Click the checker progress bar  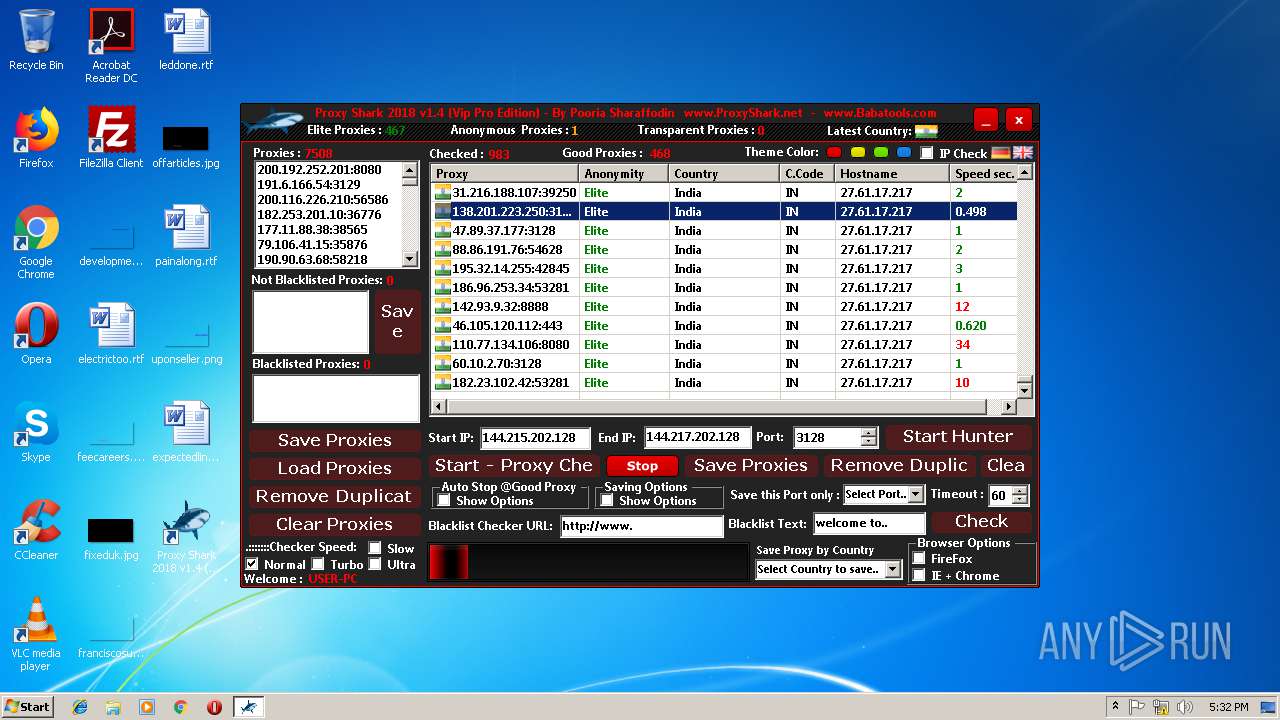pyautogui.click(x=588, y=562)
